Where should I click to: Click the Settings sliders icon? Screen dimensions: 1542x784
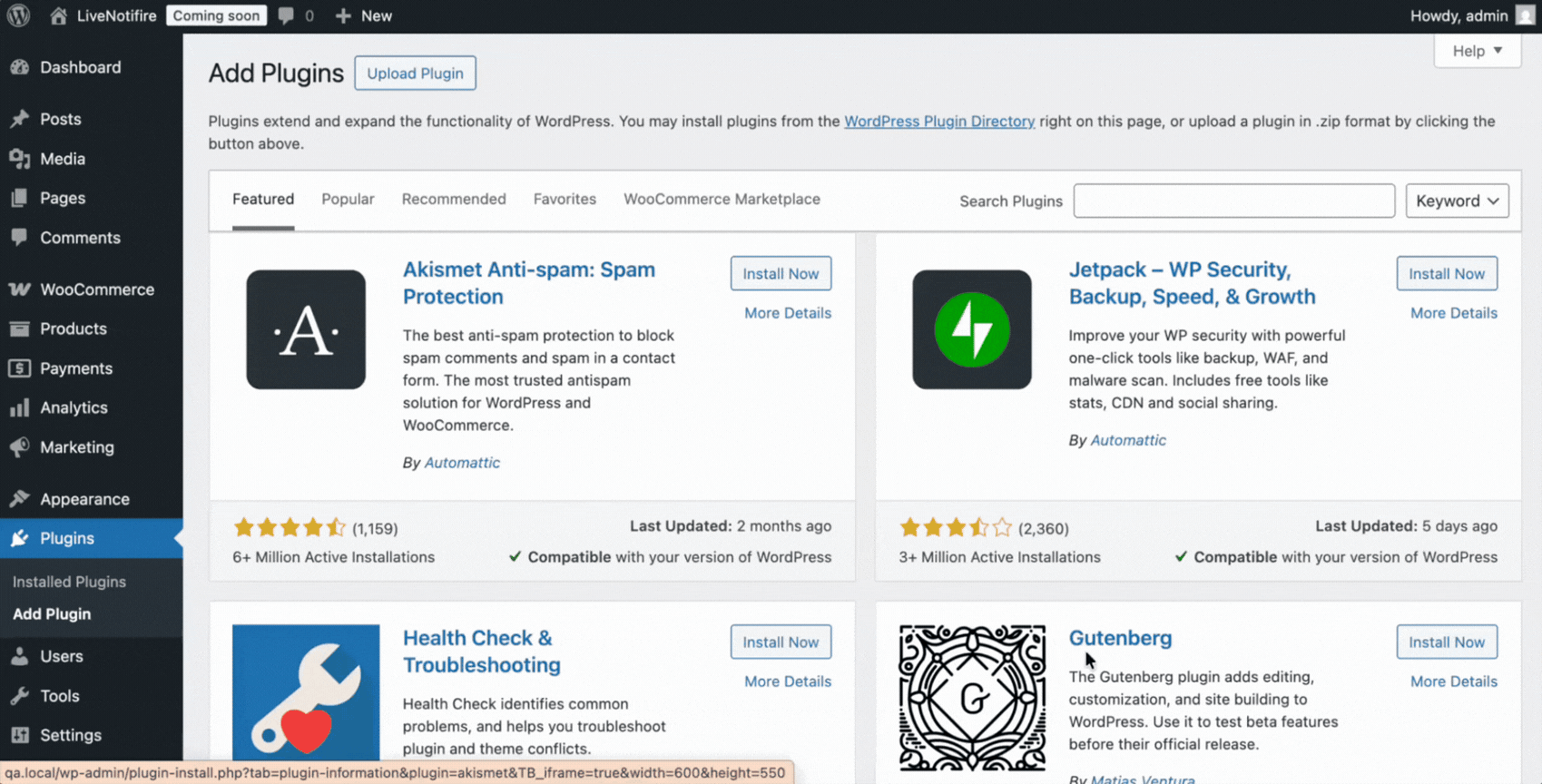coord(19,735)
